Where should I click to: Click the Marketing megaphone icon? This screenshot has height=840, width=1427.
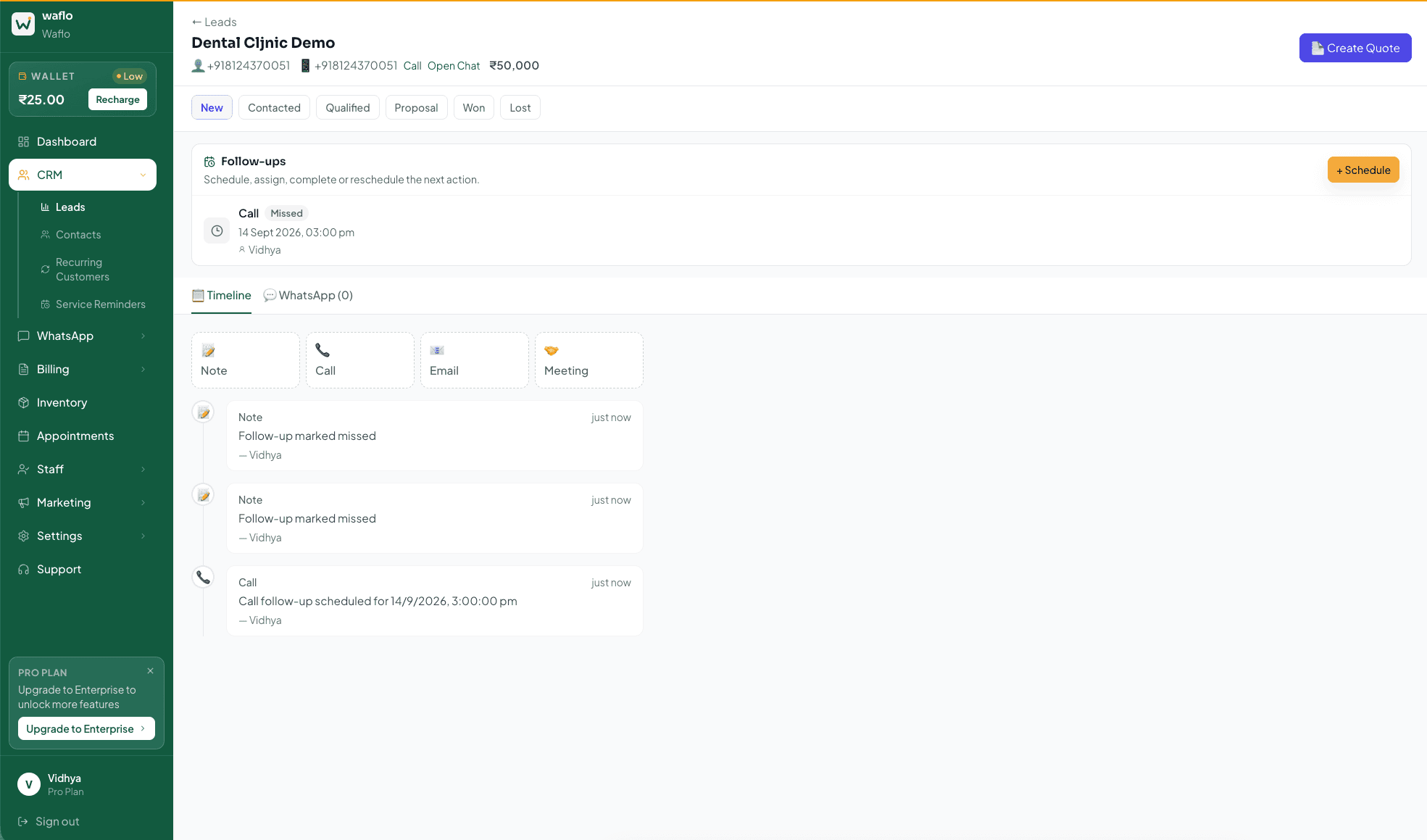click(x=24, y=502)
